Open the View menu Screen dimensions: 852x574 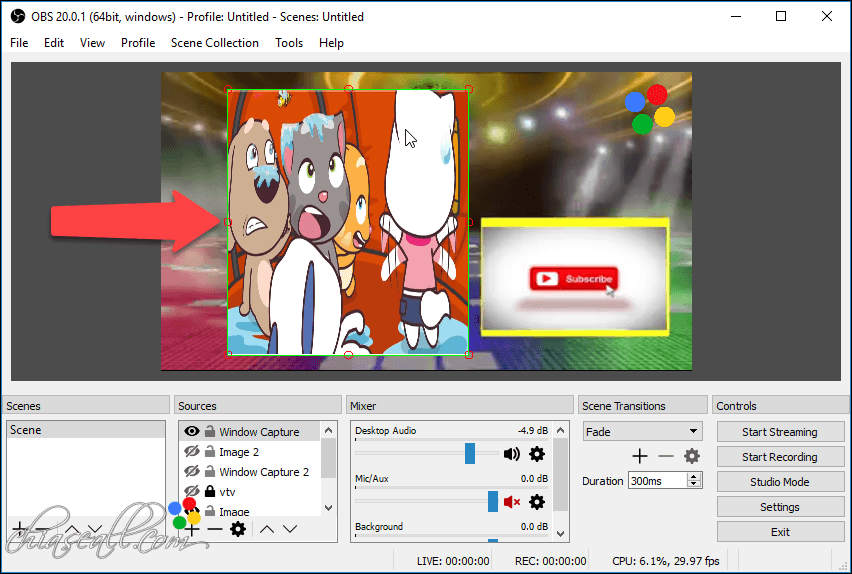click(x=92, y=43)
